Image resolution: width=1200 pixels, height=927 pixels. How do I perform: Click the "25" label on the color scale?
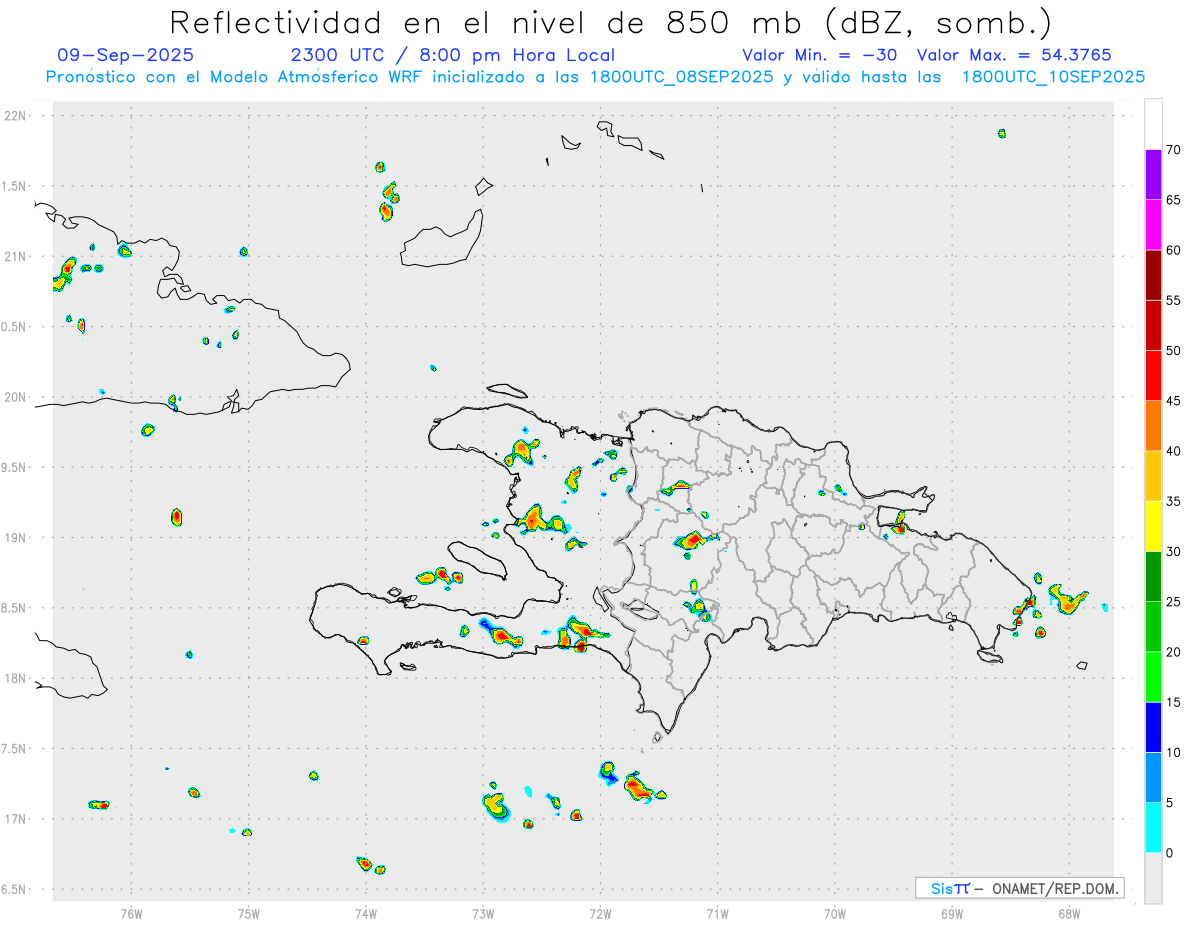[1173, 602]
